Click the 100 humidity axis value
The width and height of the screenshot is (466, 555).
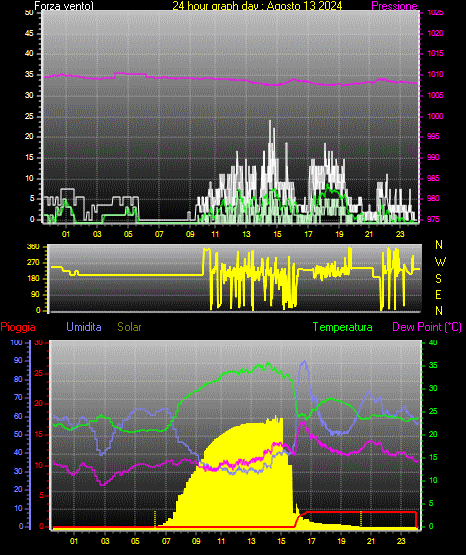[16, 342]
